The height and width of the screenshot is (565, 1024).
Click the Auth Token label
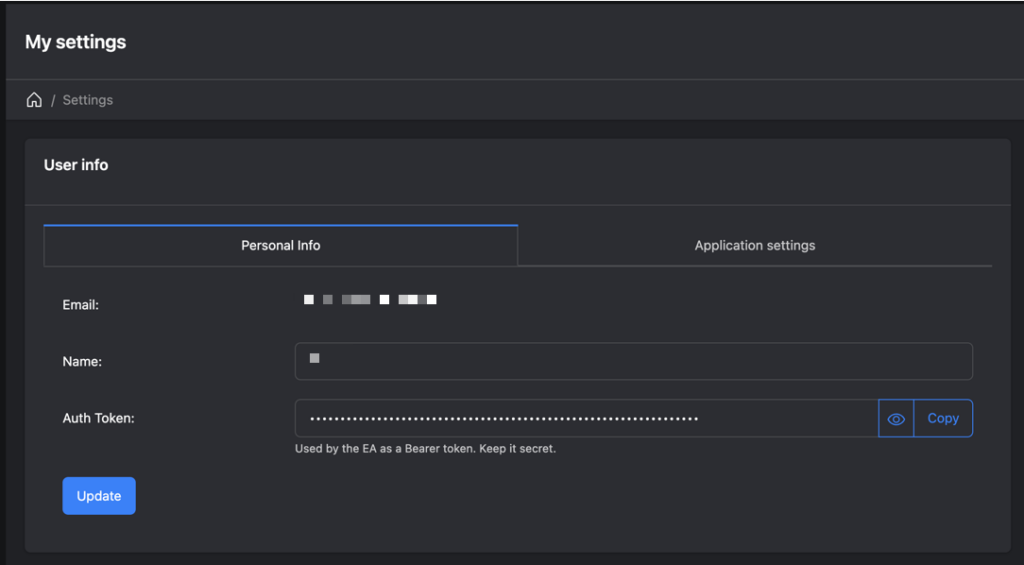[x=99, y=419]
